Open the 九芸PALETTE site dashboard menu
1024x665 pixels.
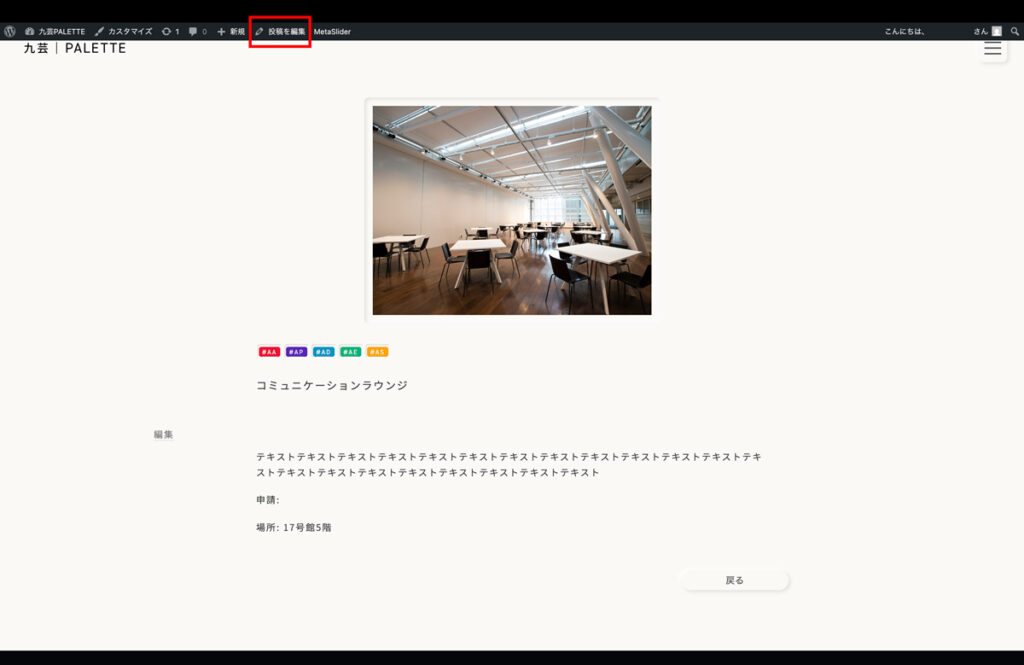pos(55,32)
